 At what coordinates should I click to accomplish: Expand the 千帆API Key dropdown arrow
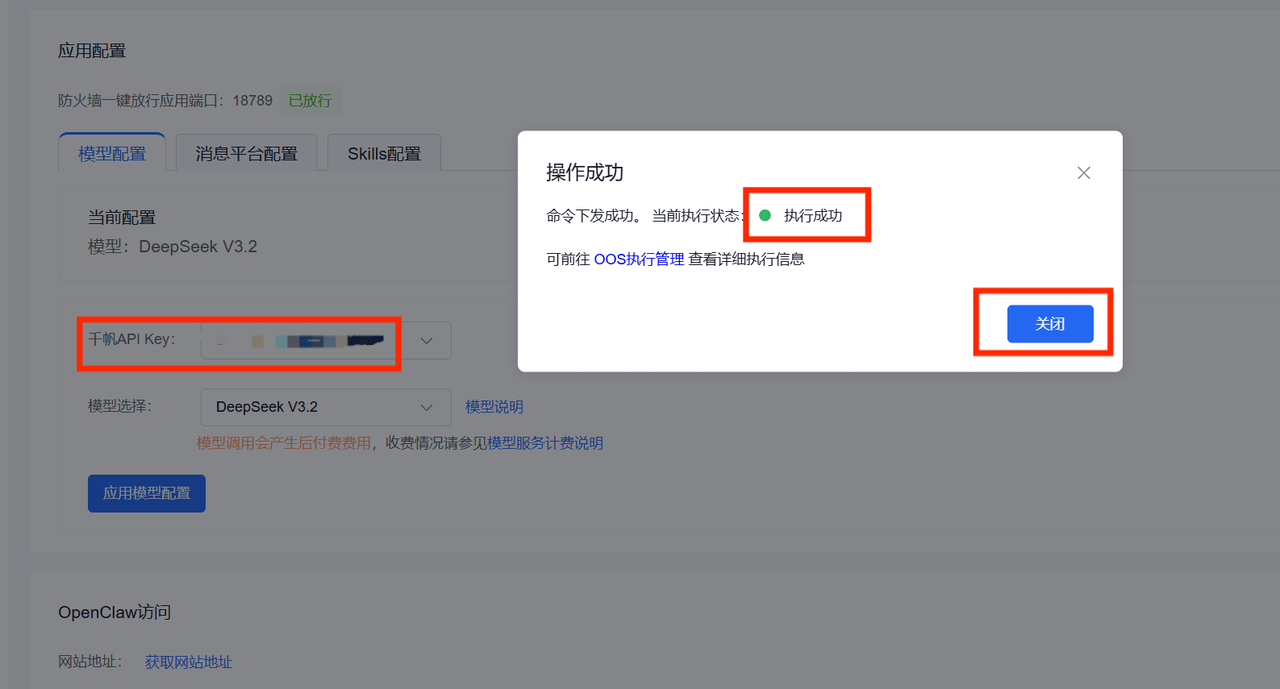pyautogui.click(x=427, y=341)
